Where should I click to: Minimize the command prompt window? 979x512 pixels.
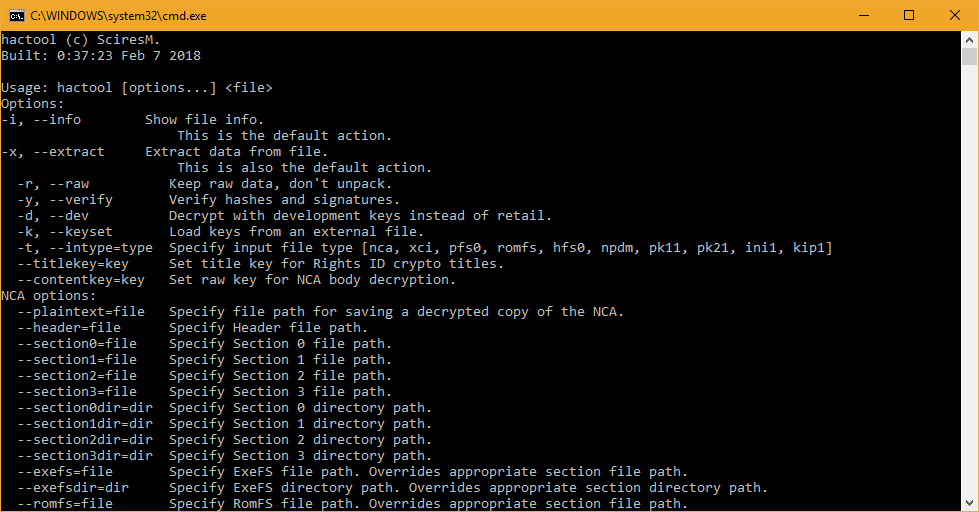(864, 15)
